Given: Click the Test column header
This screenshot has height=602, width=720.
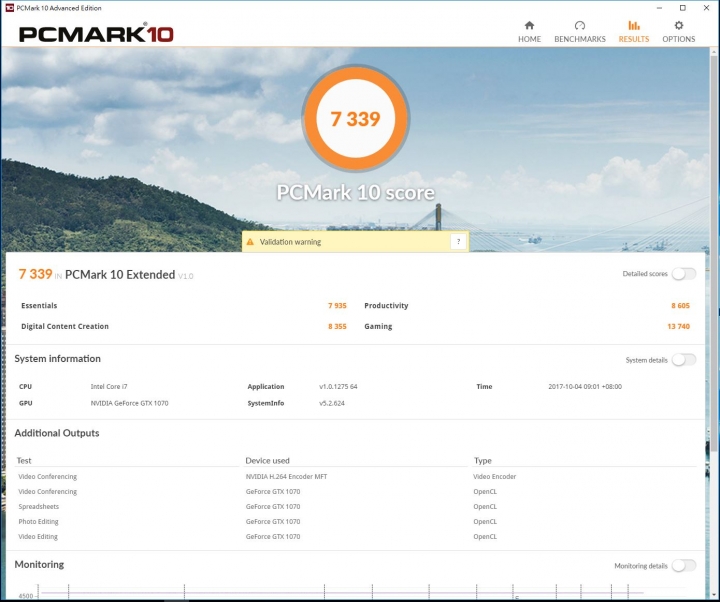Looking at the screenshot, I should (24, 461).
